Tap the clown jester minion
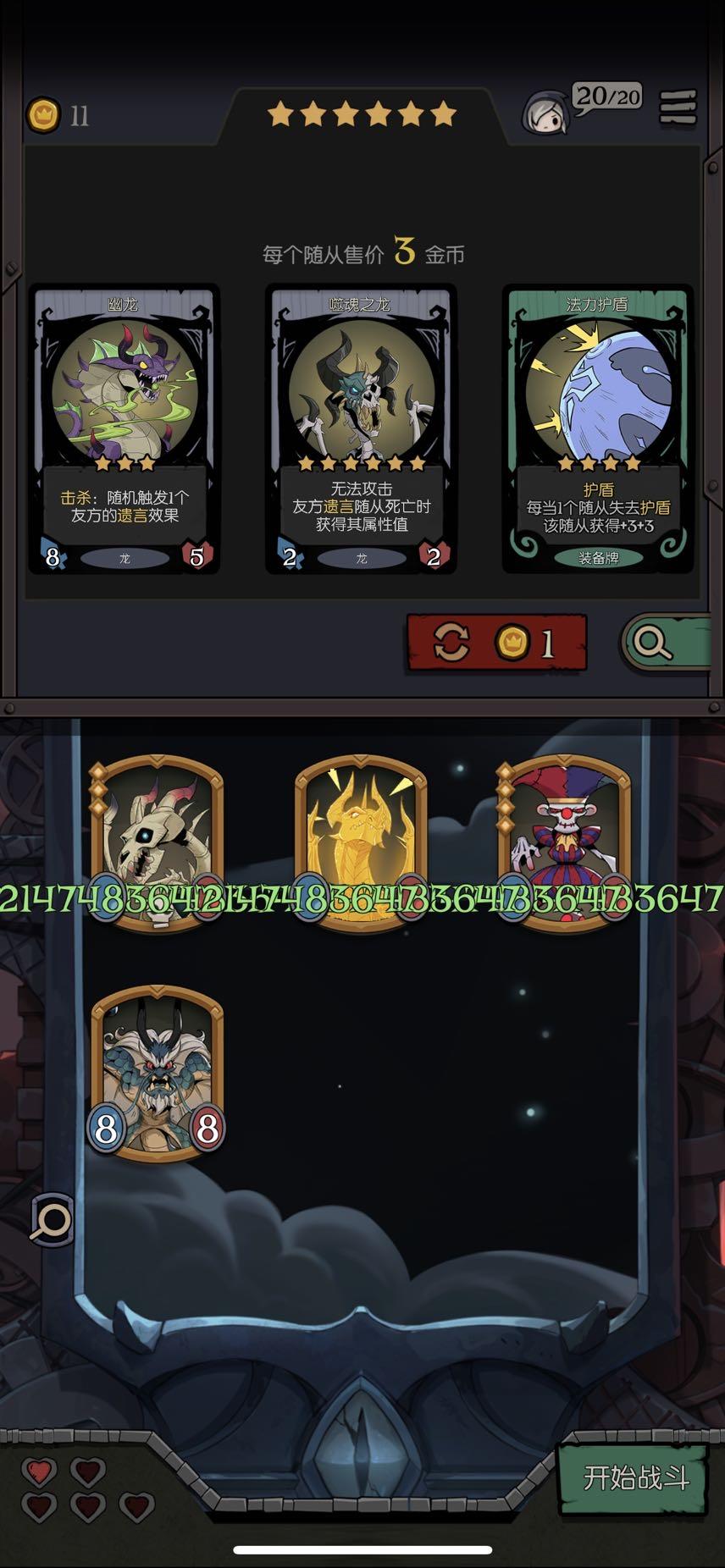 tap(565, 843)
